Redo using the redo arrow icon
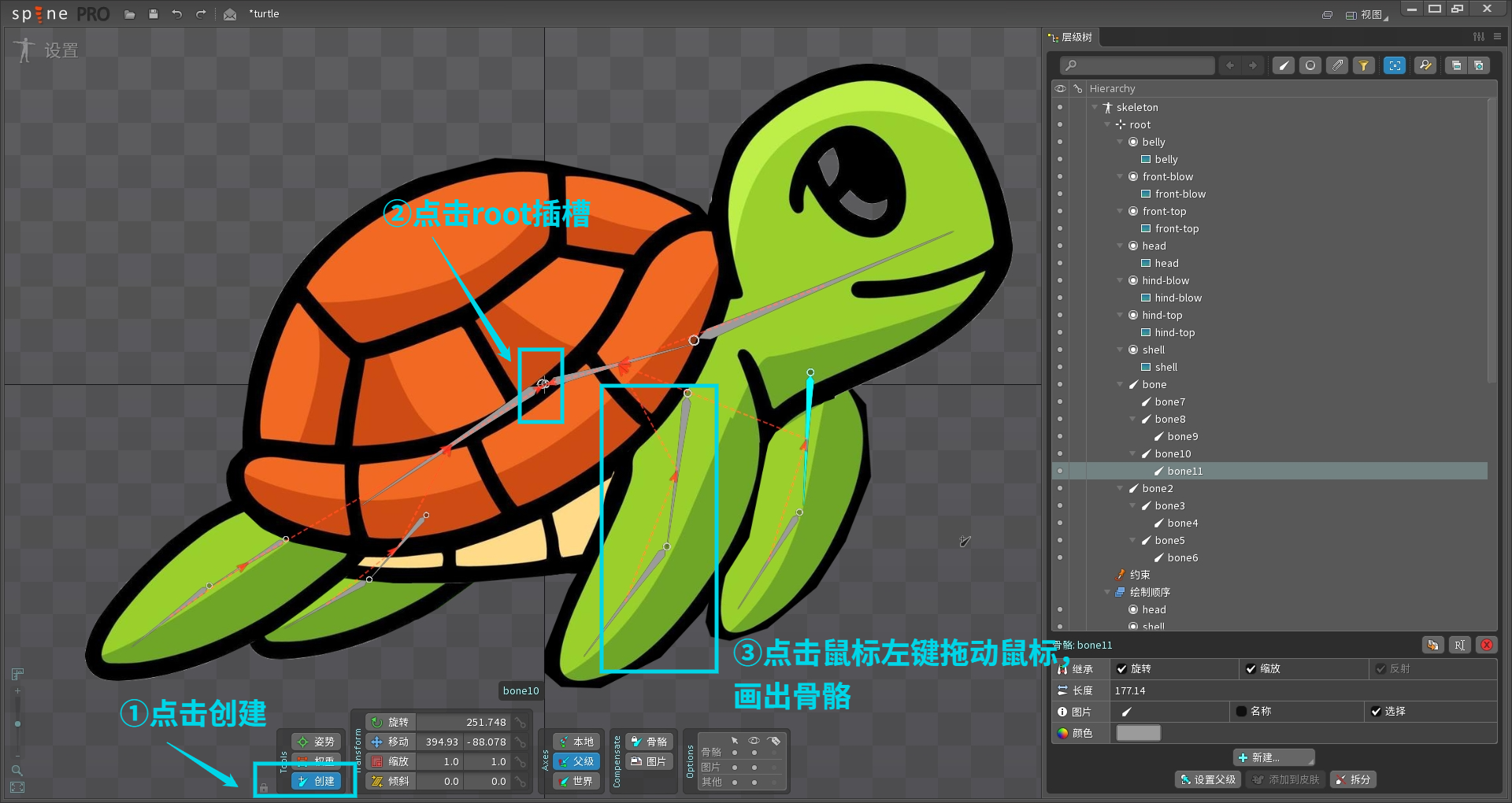 pyautogui.click(x=201, y=14)
